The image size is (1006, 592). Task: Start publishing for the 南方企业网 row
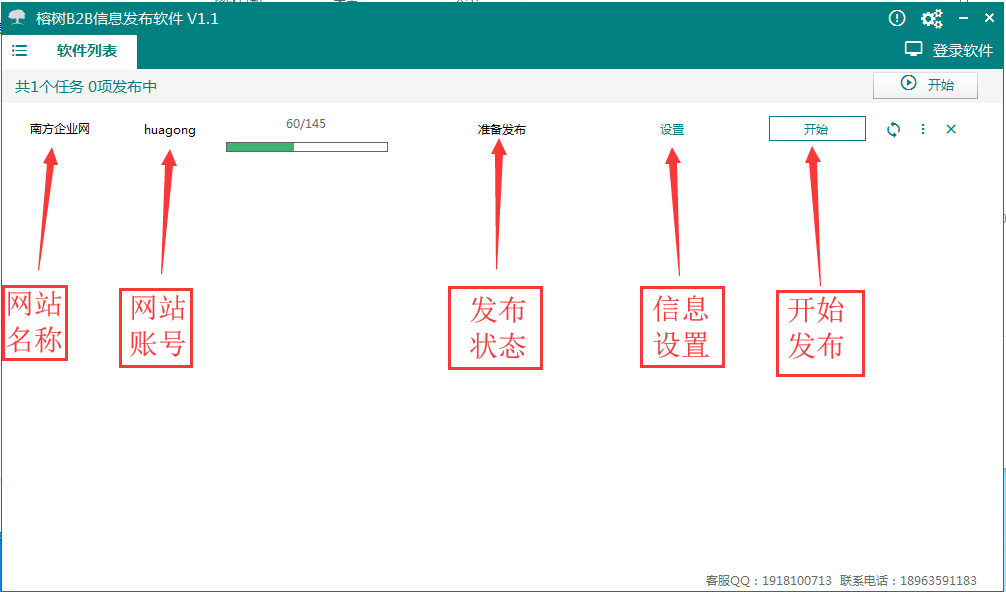[x=817, y=129]
